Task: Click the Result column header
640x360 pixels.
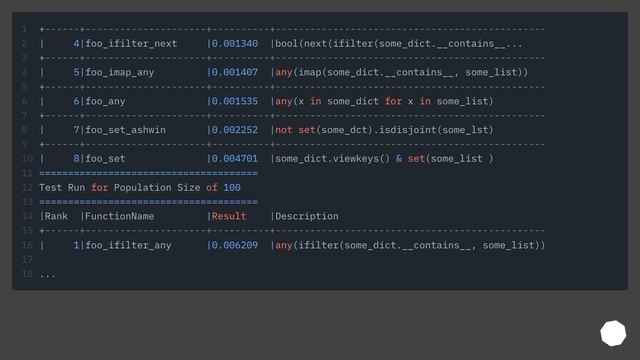Action: (229, 216)
